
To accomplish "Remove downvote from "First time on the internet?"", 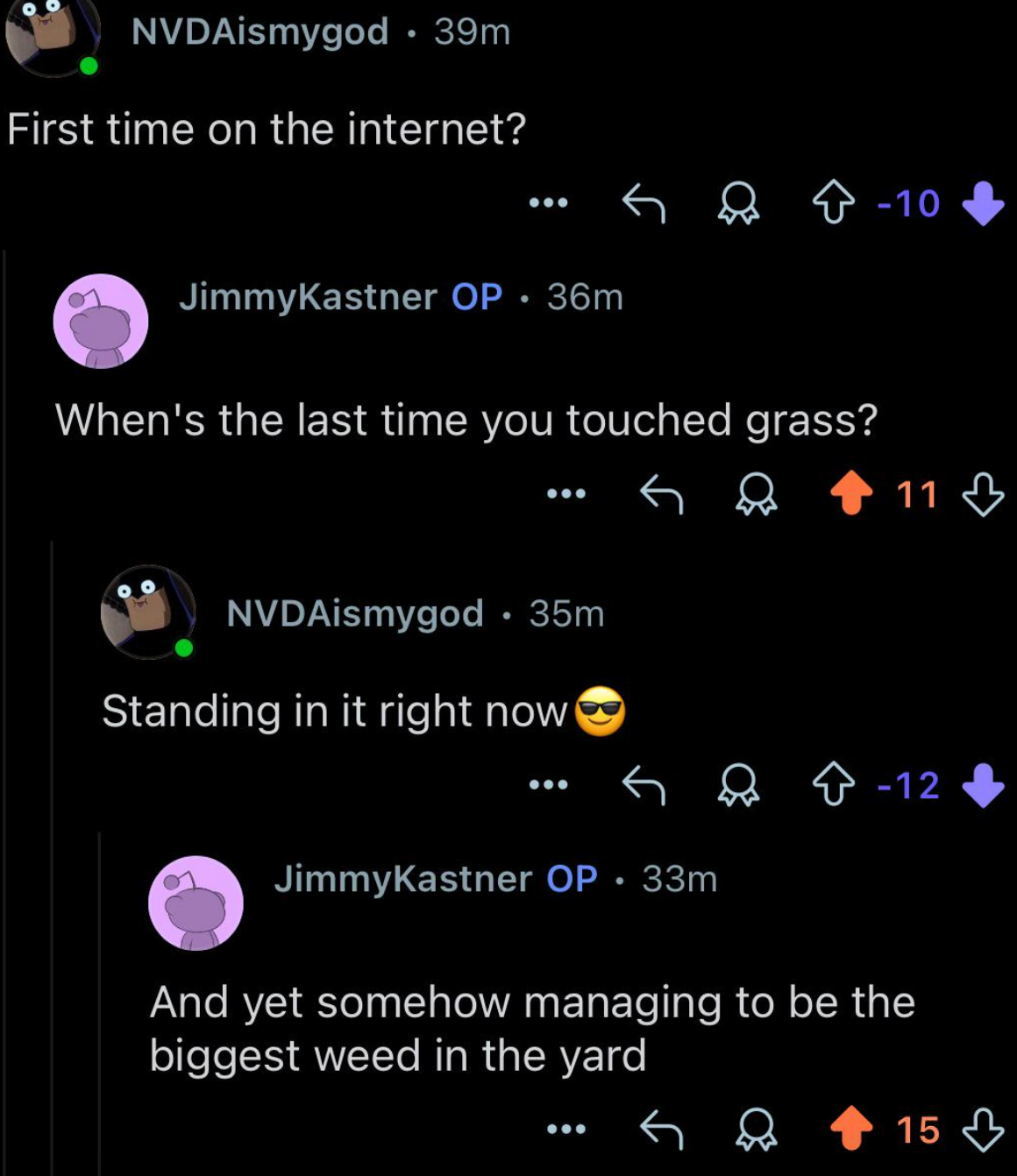I will pyautogui.click(x=983, y=204).
